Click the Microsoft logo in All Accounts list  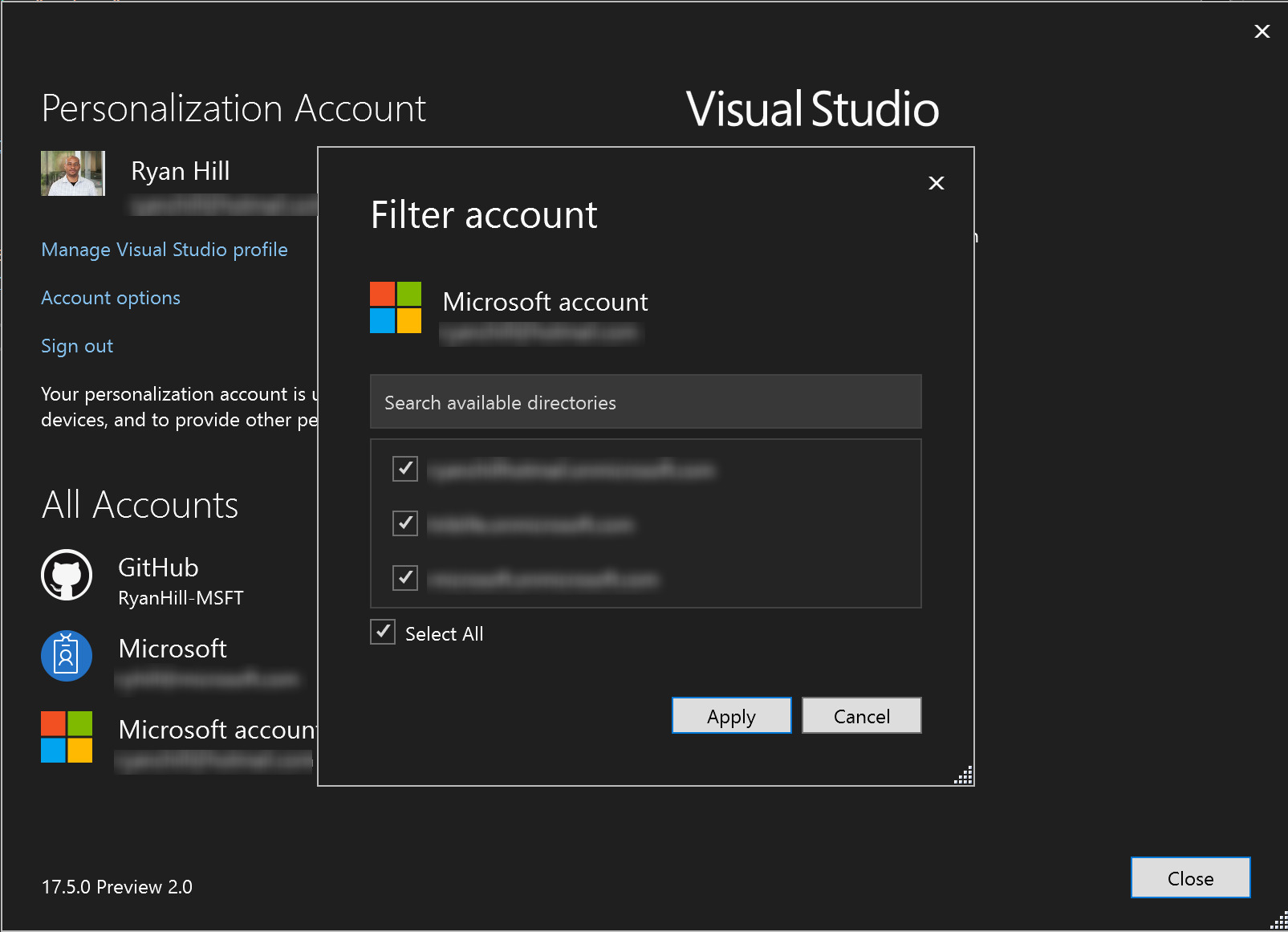tap(67, 737)
